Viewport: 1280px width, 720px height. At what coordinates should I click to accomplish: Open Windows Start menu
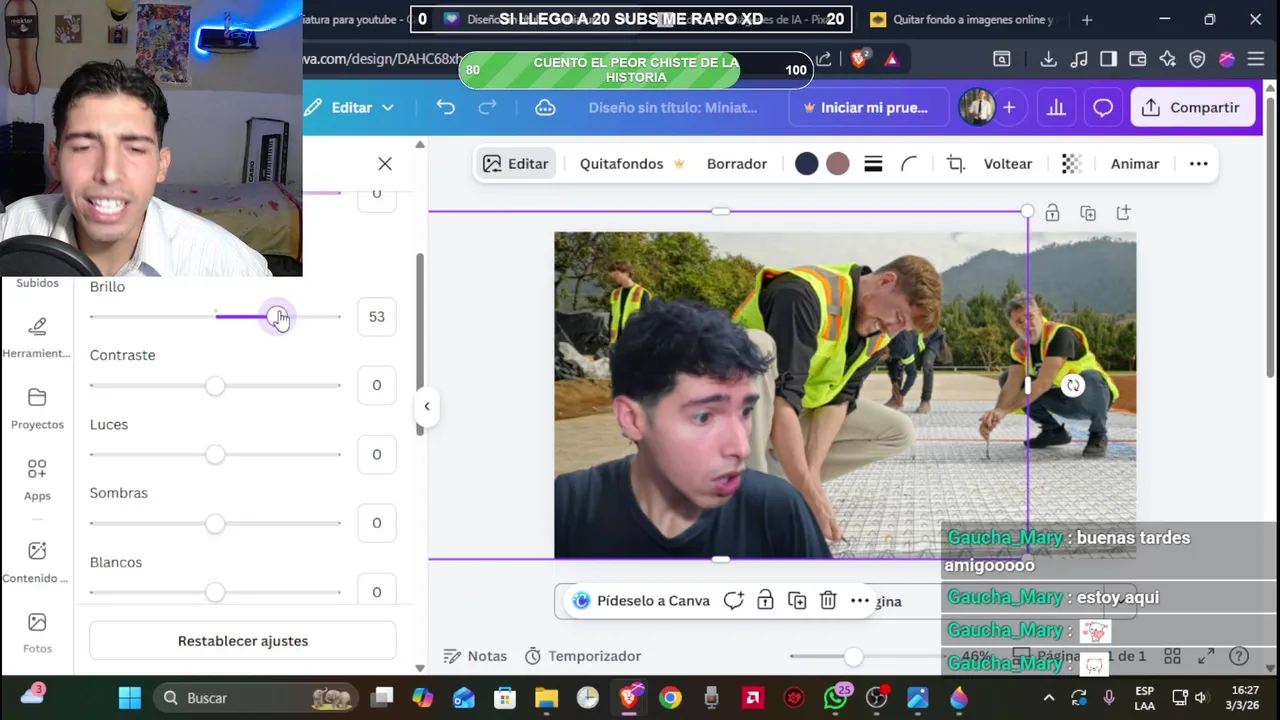(x=130, y=698)
